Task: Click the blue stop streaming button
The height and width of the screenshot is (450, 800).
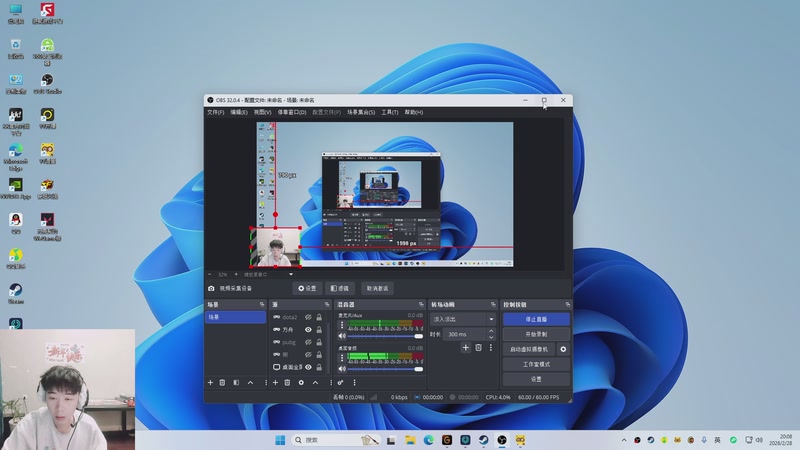Action: coord(536,319)
